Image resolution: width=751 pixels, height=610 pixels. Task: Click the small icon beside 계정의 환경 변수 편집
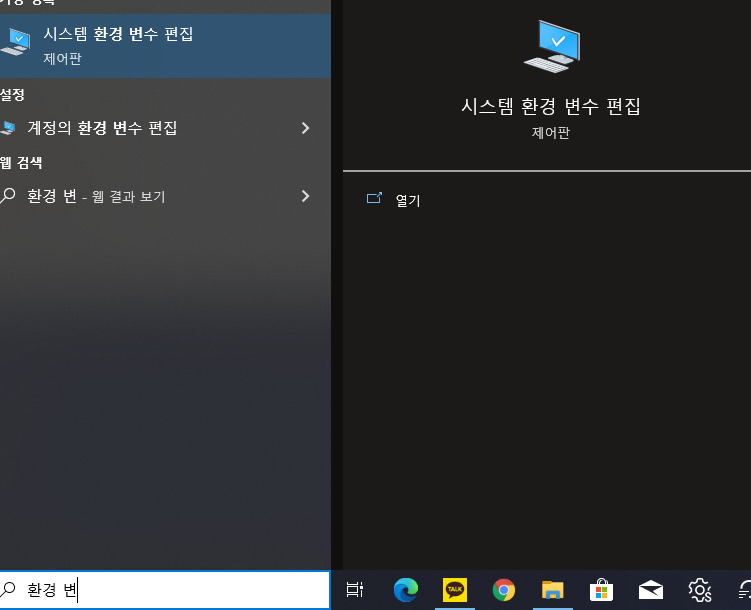(x=8, y=128)
